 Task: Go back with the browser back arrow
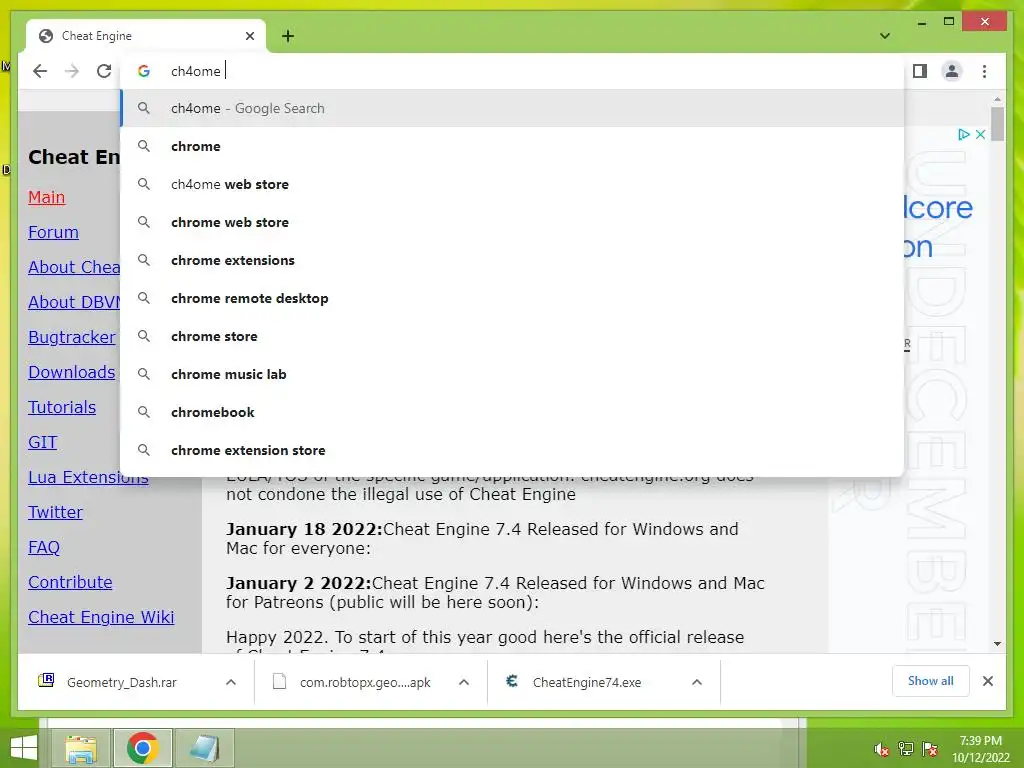[40, 71]
